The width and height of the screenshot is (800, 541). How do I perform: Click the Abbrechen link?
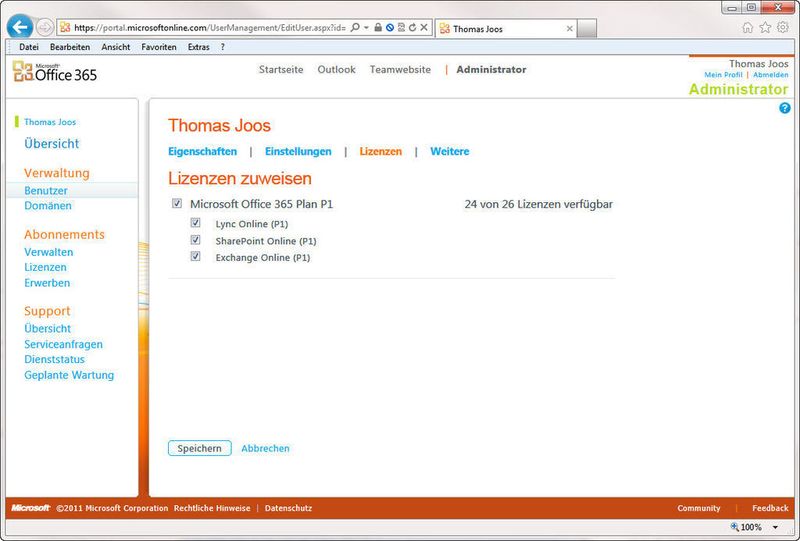point(265,448)
